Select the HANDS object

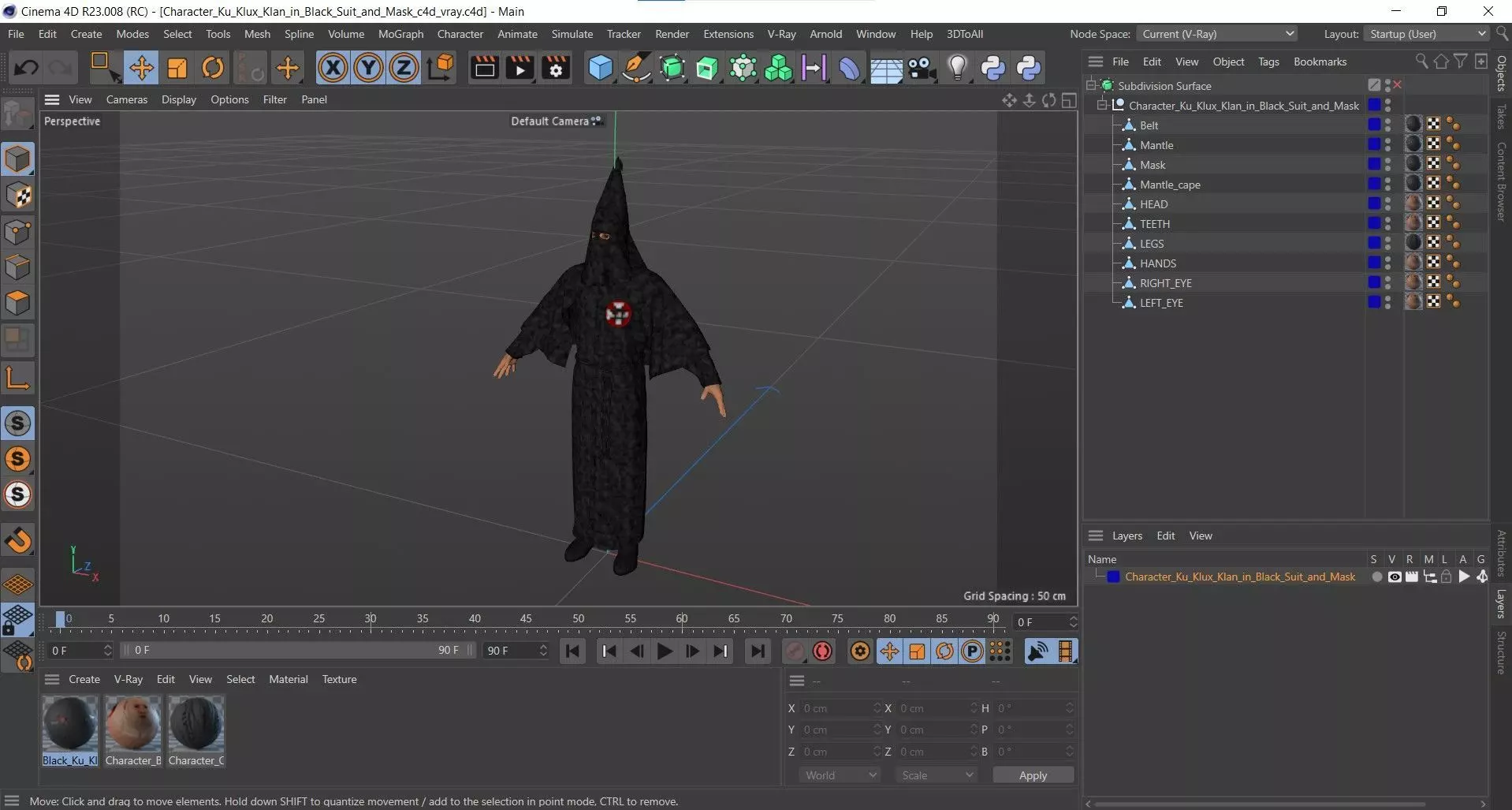tap(1157, 263)
